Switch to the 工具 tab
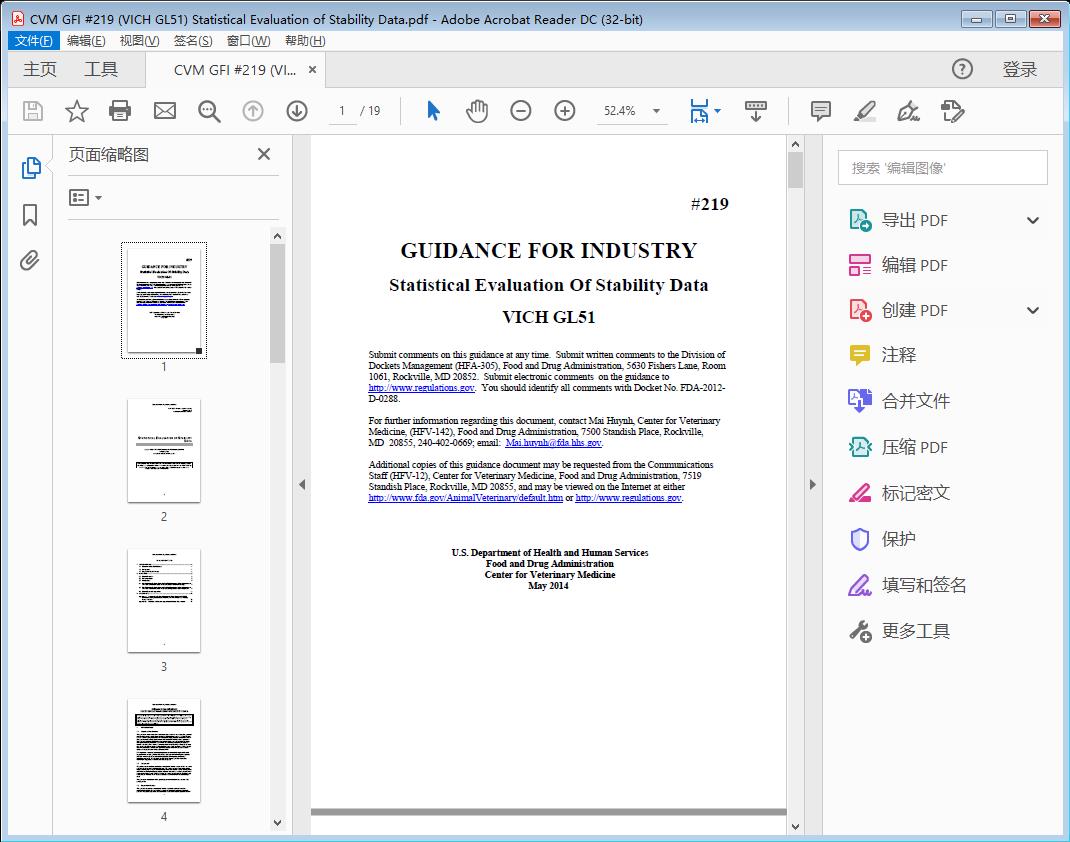This screenshot has width=1070, height=842. (101, 69)
